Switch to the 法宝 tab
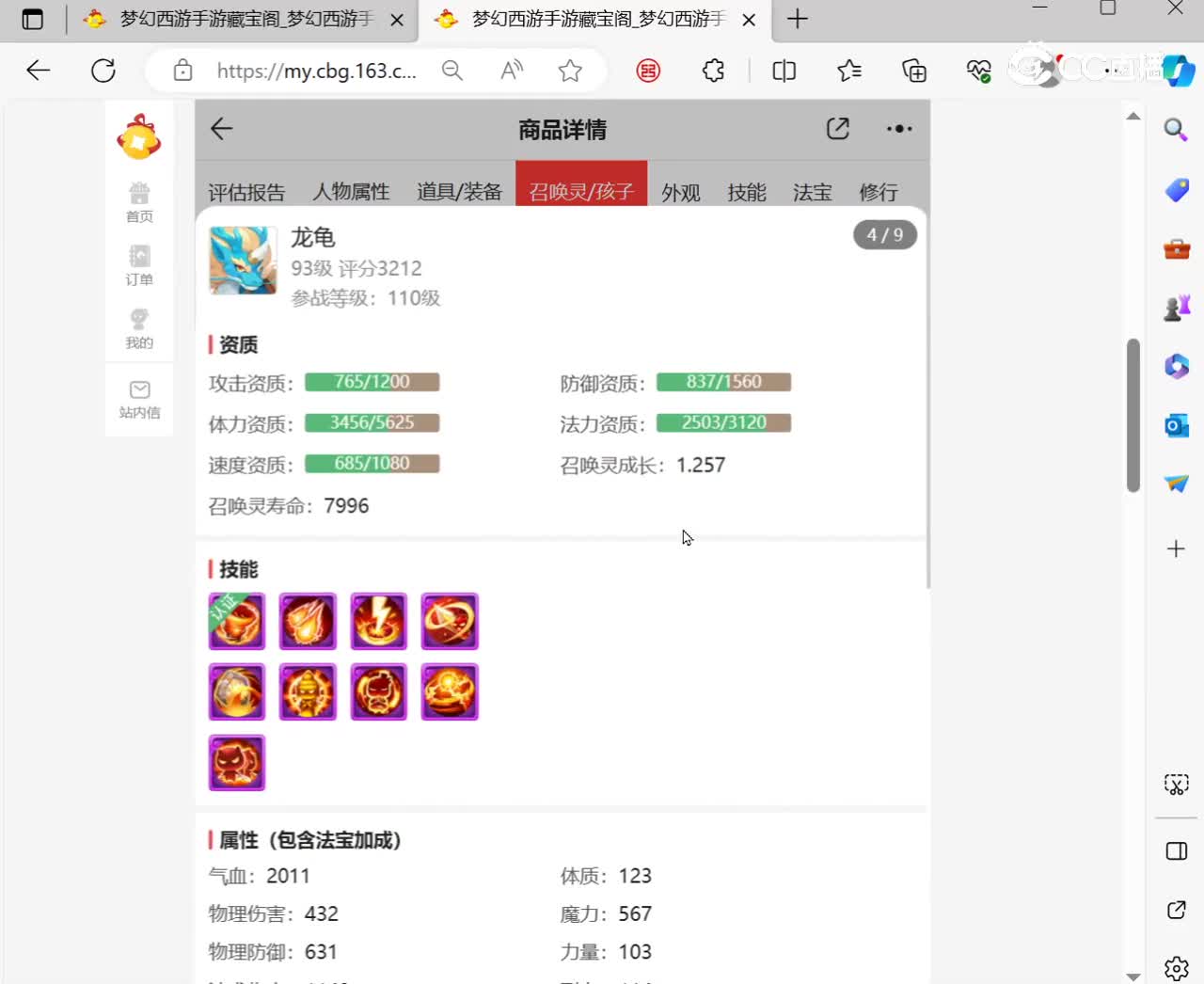 (813, 192)
